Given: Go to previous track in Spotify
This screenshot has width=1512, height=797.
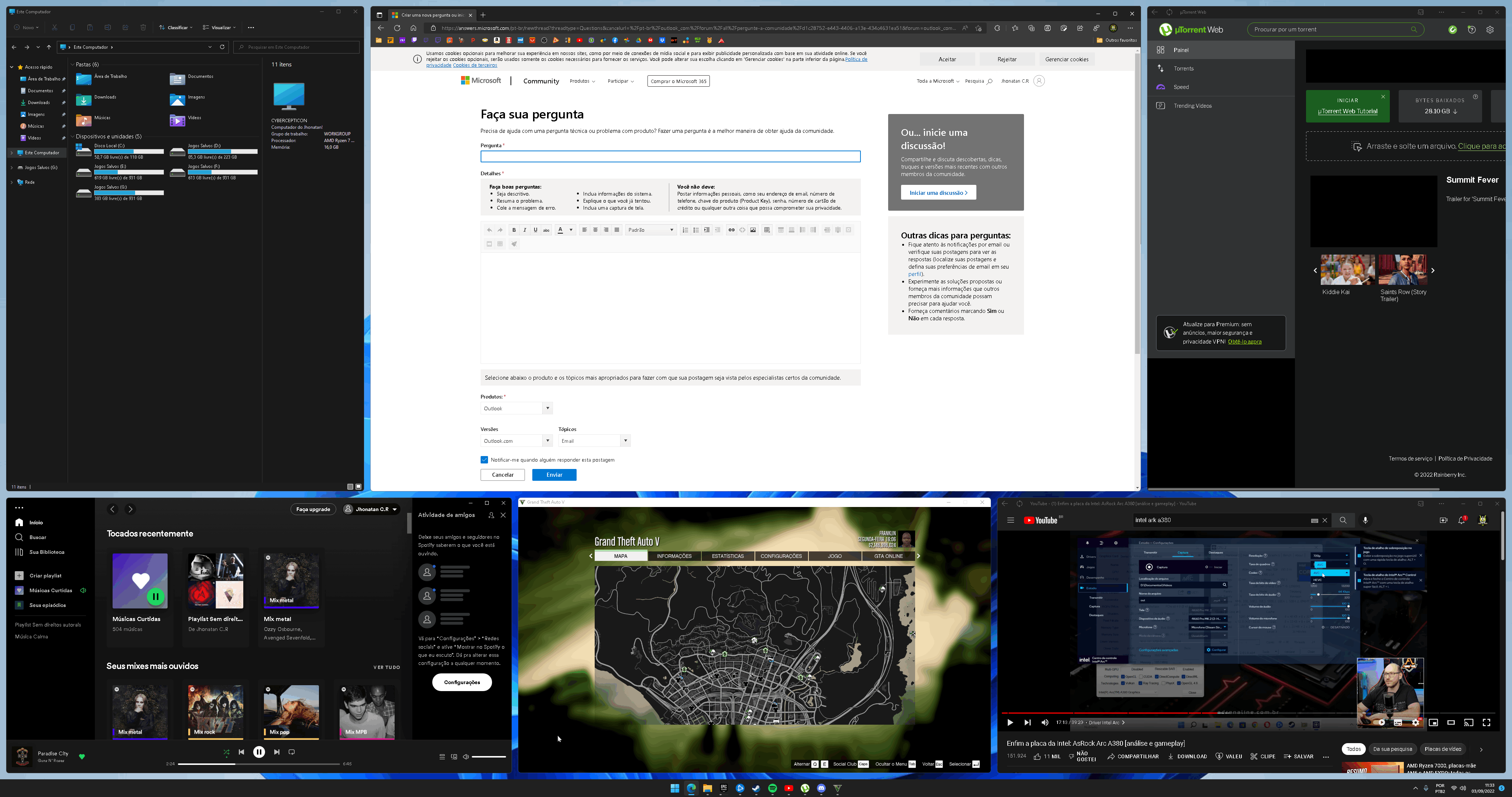Looking at the screenshot, I should coord(241,752).
